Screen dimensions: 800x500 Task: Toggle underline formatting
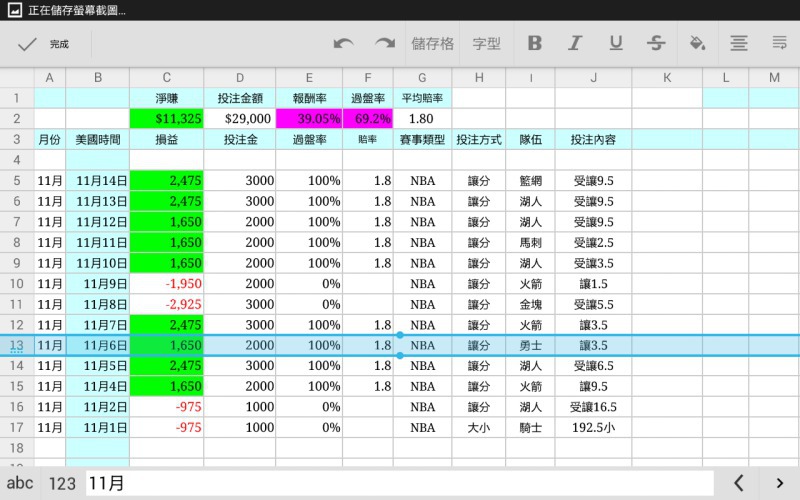616,43
